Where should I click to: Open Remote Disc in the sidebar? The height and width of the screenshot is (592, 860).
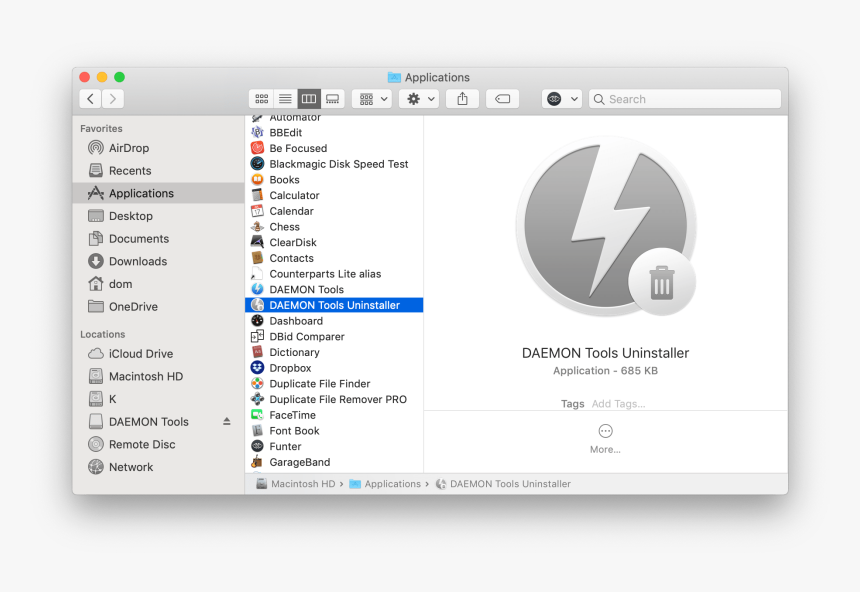tap(158, 444)
